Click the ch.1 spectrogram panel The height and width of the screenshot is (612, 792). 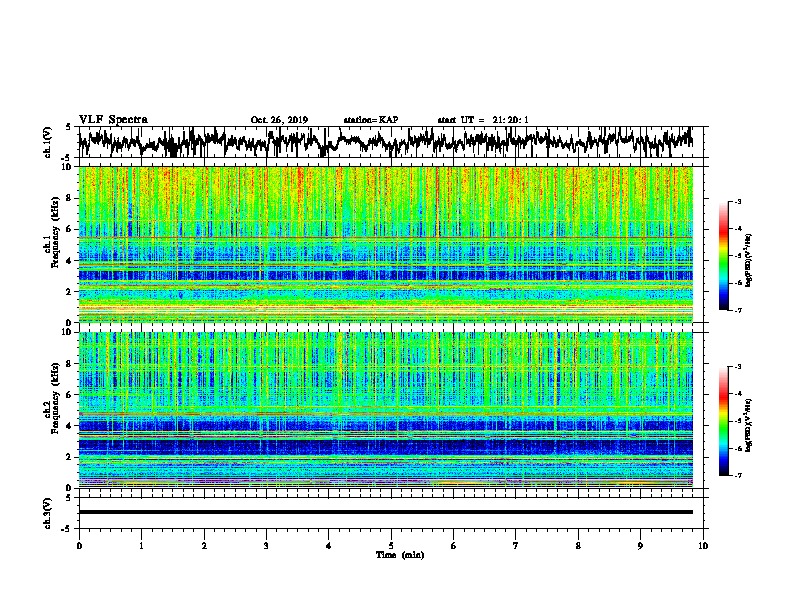pos(386,244)
